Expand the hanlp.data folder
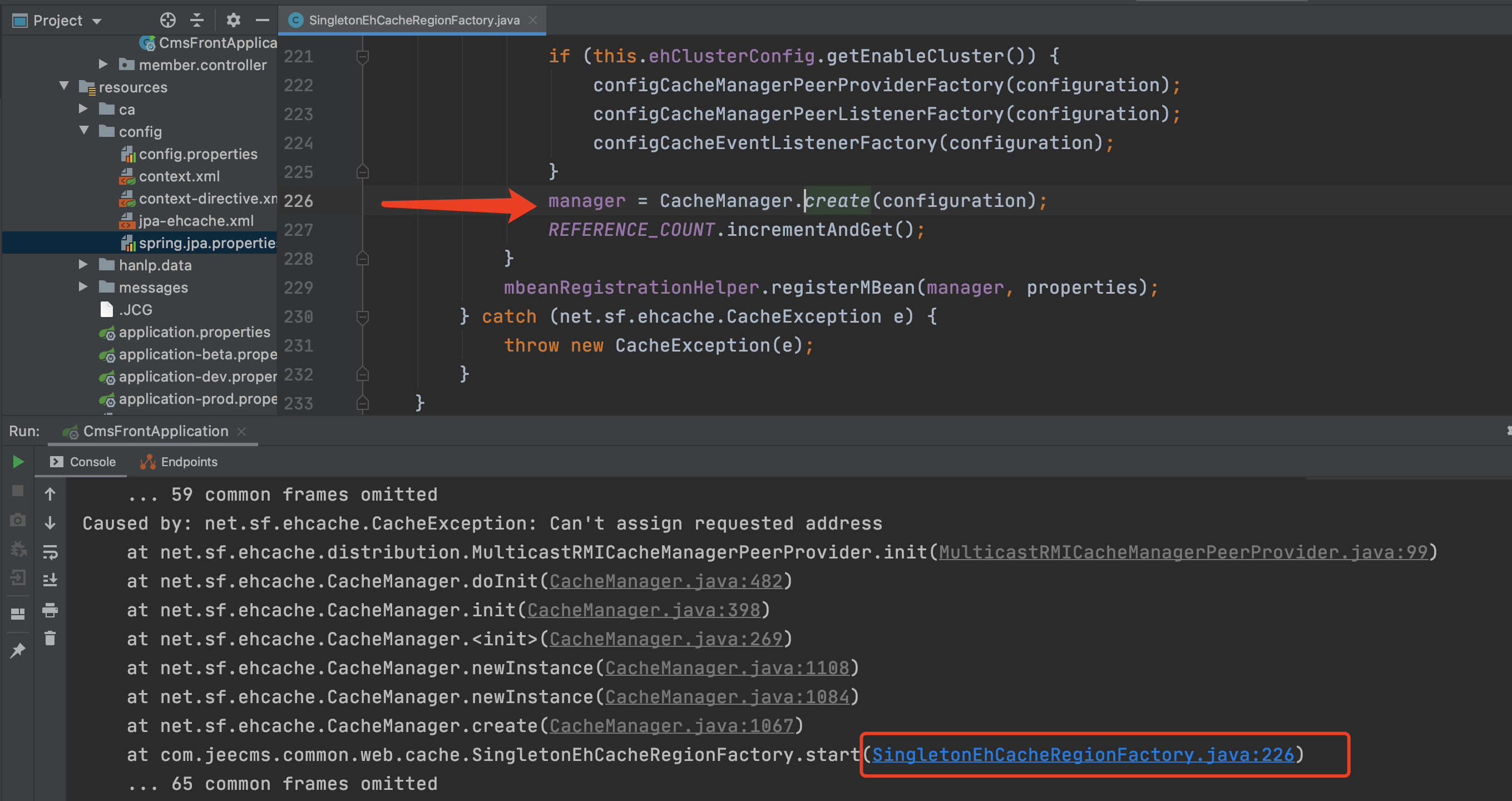 coord(83,265)
